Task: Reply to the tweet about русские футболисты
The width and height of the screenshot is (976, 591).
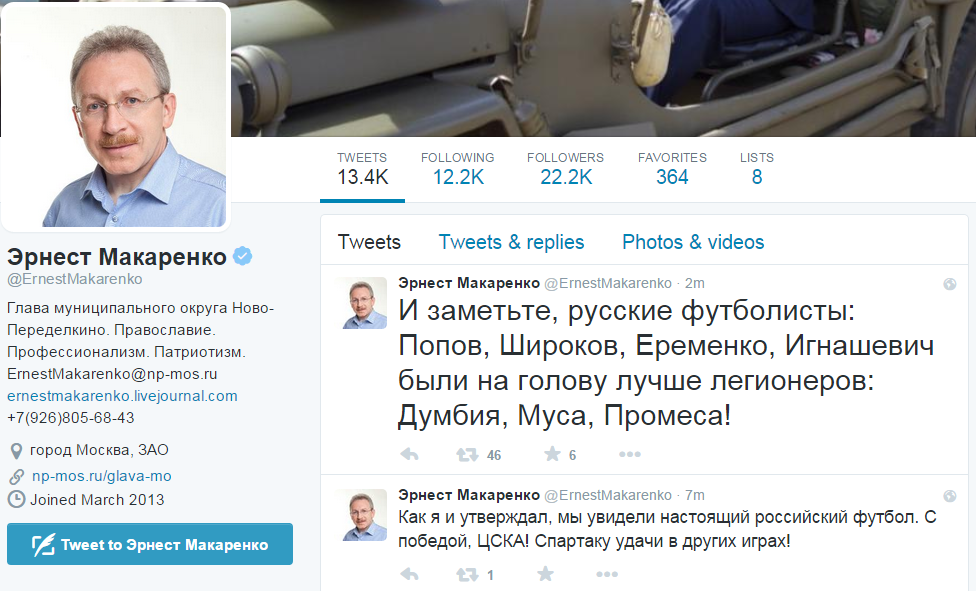Action: (x=410, y=455)
